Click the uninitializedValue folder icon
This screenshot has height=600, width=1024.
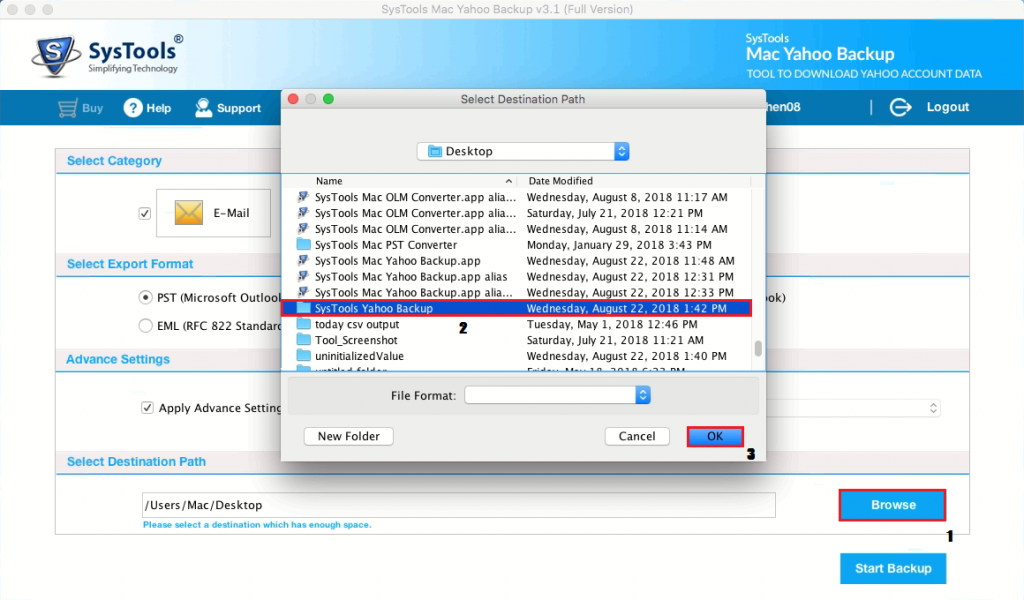303,356
